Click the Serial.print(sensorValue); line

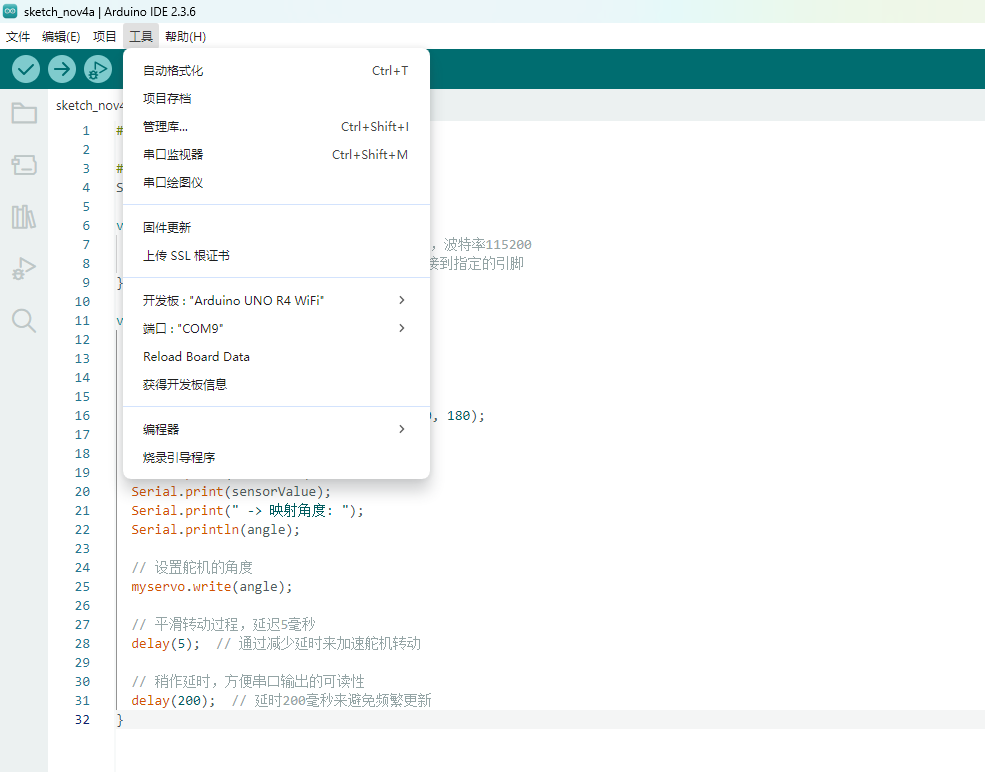tap(231, 491)
